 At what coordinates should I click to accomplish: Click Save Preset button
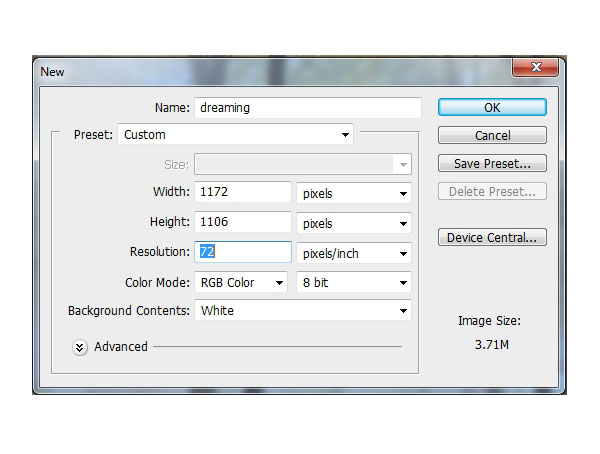pos(492,163)
